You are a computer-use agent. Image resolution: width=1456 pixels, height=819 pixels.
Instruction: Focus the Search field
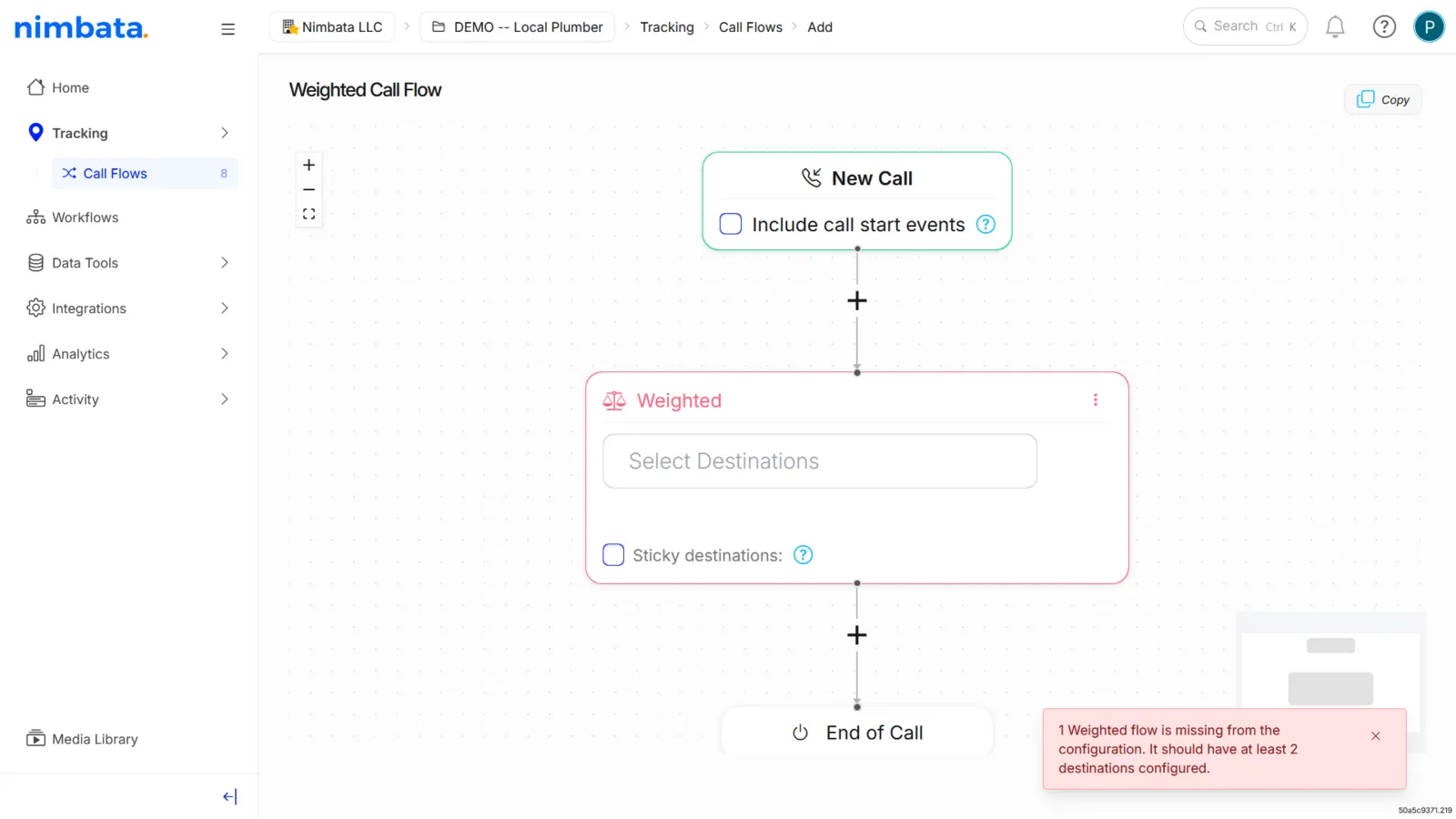click(1245, 26)
